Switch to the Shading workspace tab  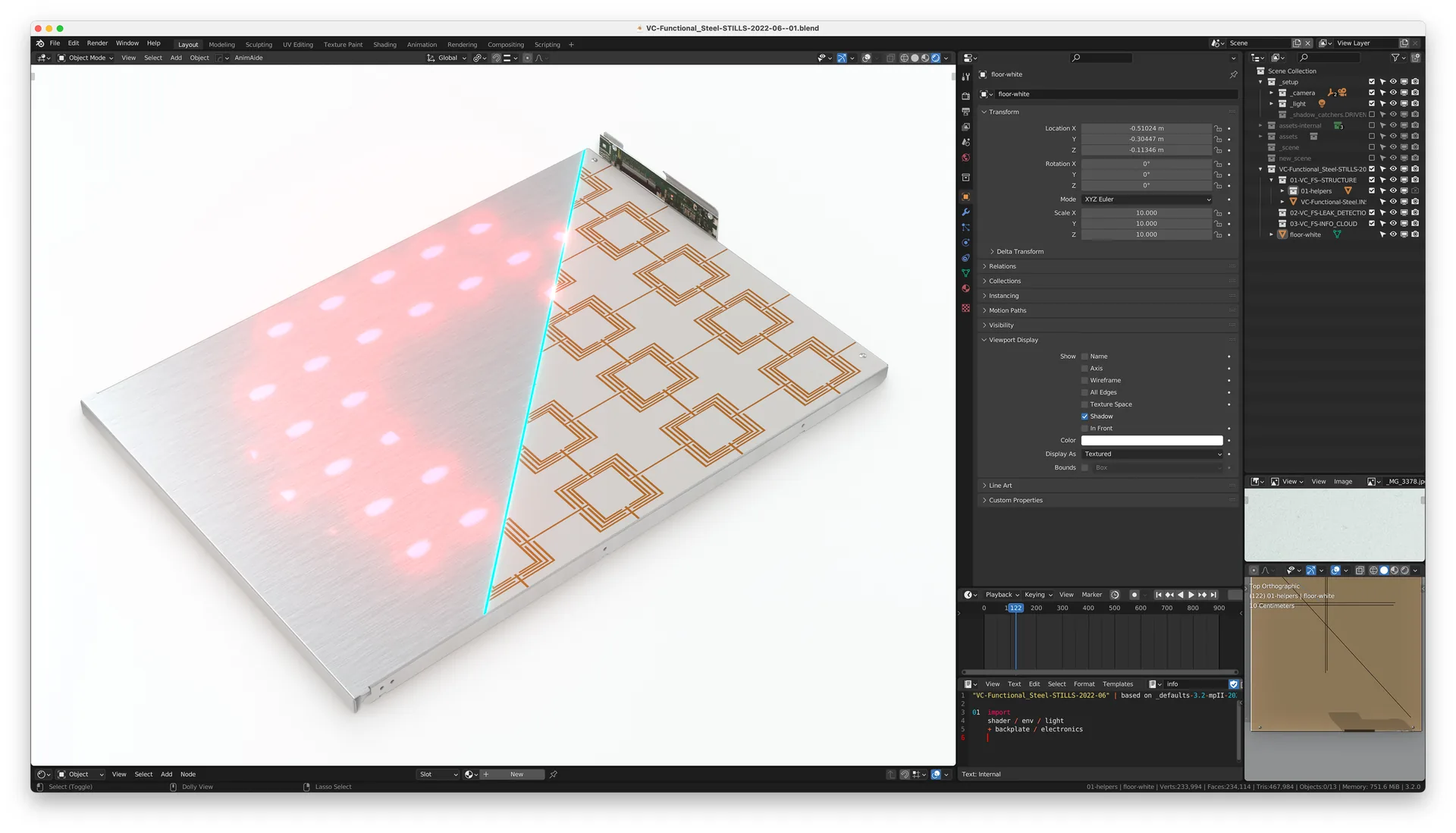click(x=384, y=45)
